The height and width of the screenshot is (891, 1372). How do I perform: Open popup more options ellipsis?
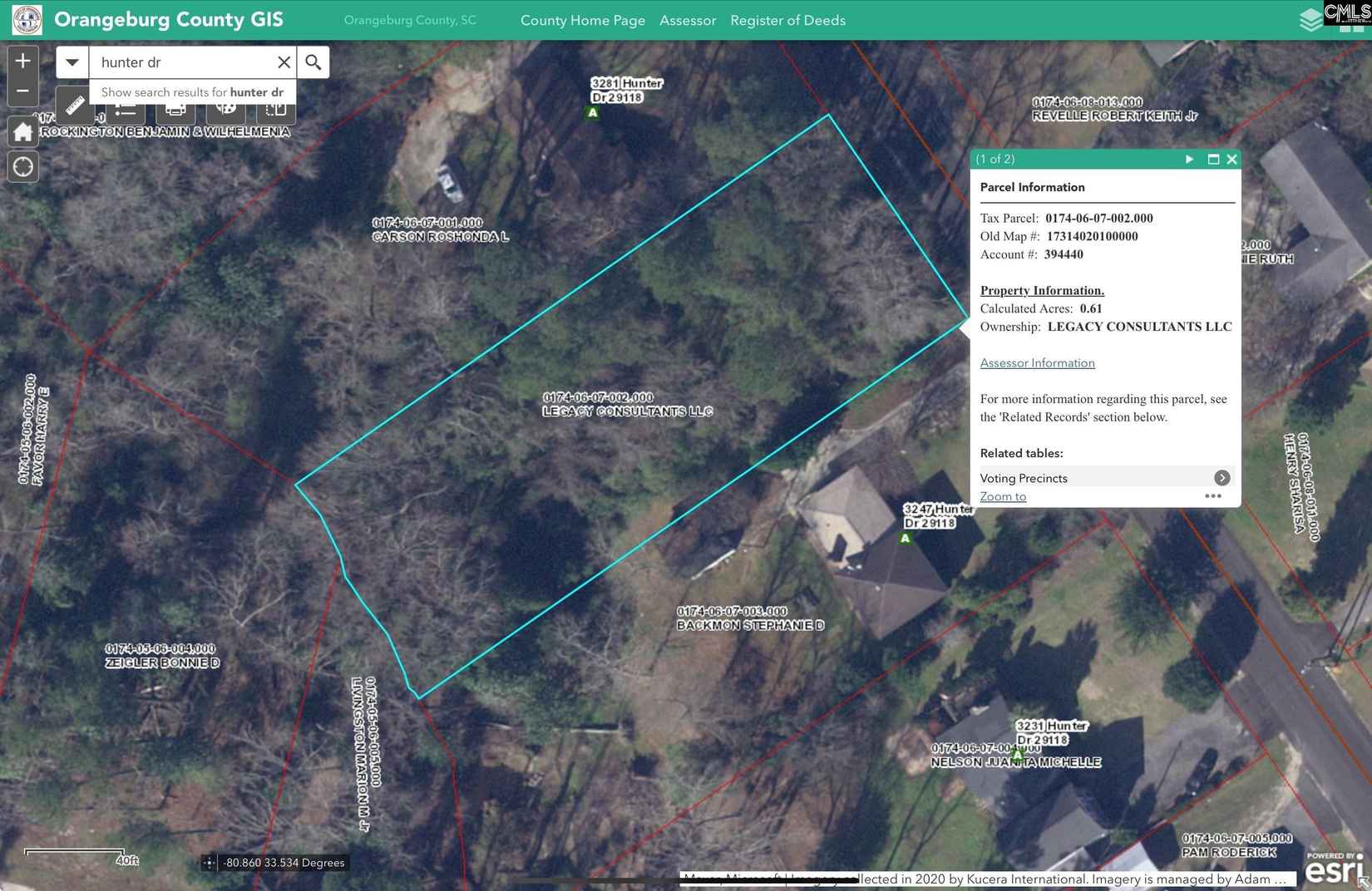1213,496
